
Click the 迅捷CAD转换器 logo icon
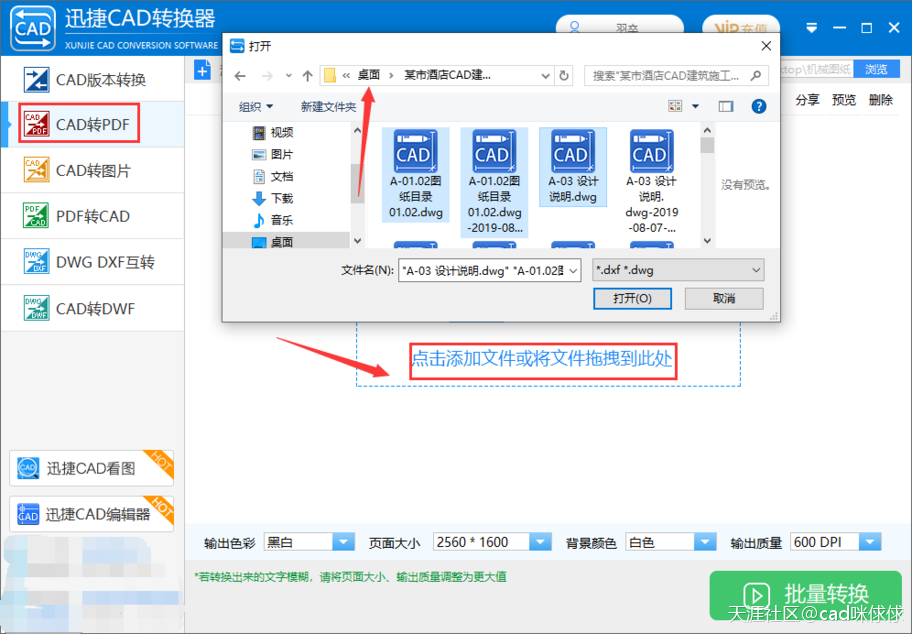tap(33, 27)
